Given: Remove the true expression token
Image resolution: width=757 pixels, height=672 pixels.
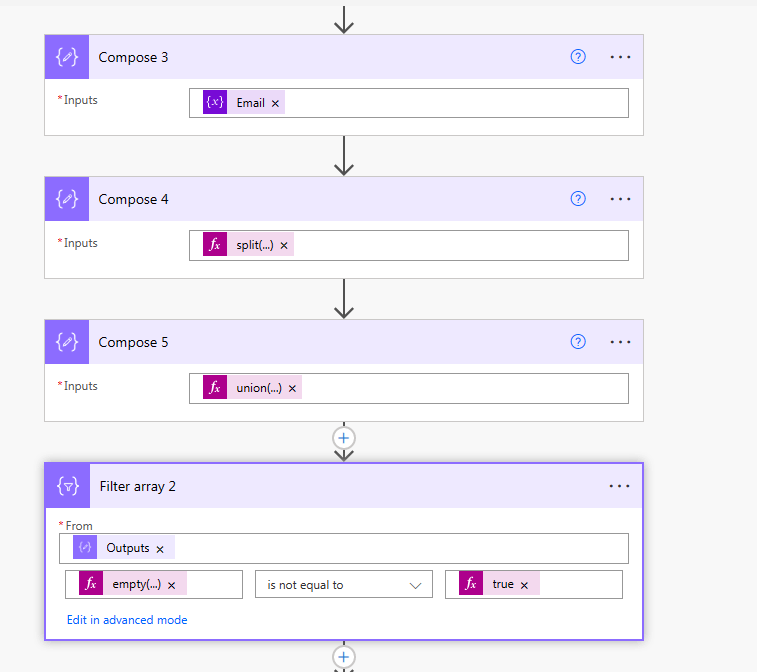Looking at the screenshot, I should click(524, 585).
